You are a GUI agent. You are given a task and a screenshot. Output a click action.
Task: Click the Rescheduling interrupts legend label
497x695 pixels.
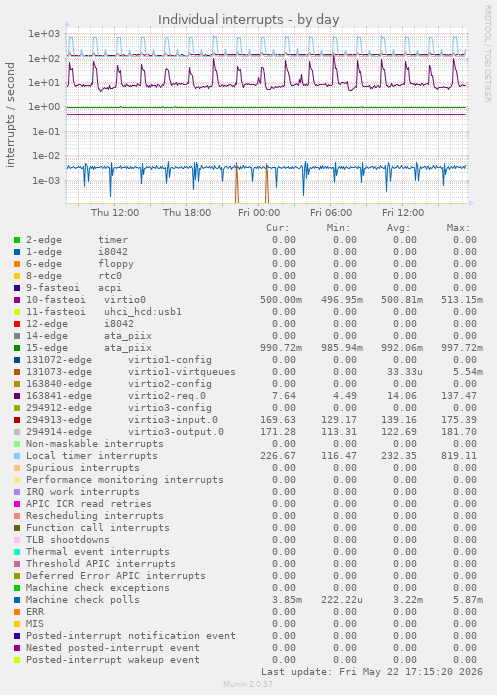click(94, 516)
